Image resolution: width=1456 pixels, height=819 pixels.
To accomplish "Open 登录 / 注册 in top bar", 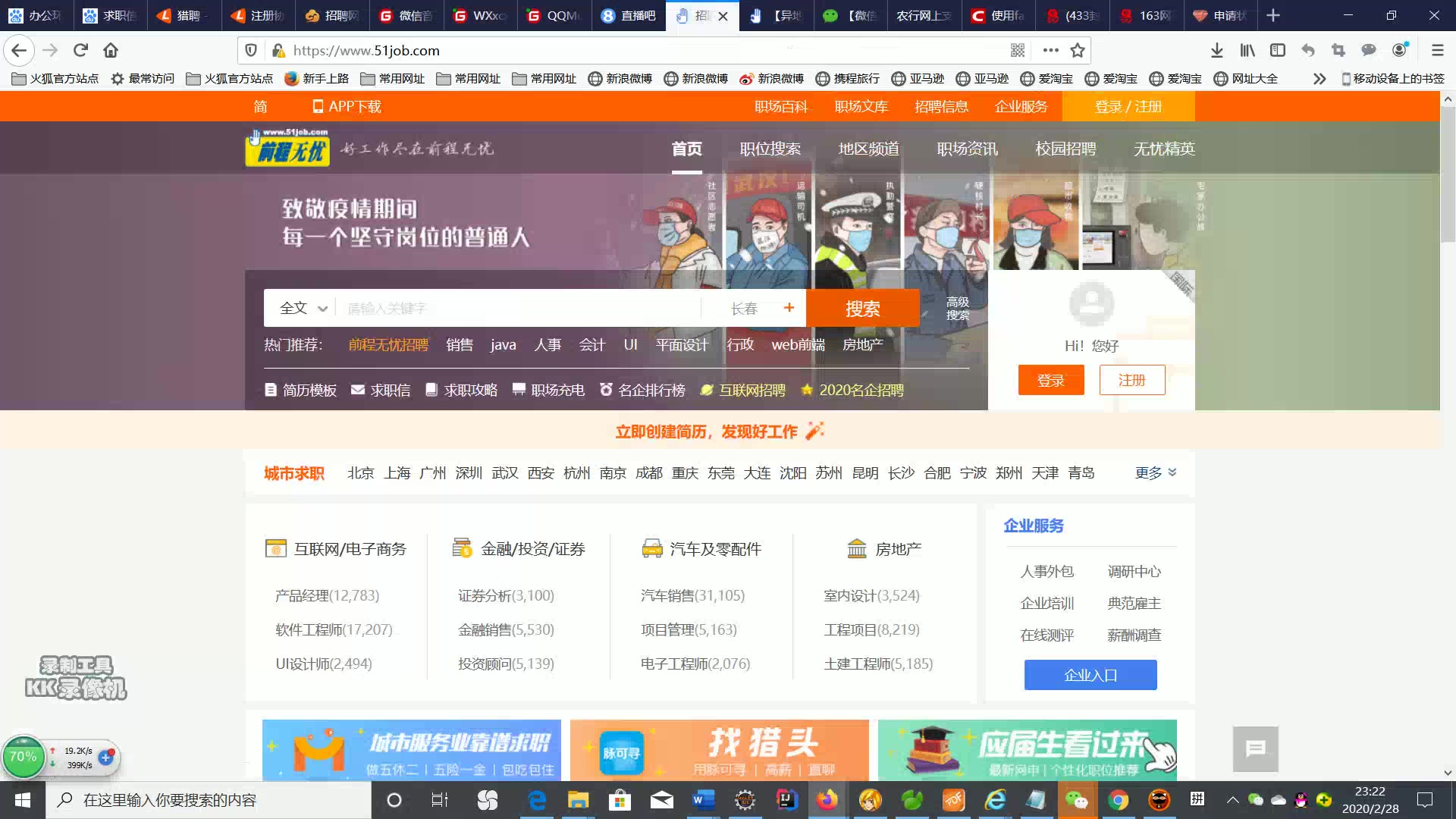I will coord(1128,107).
